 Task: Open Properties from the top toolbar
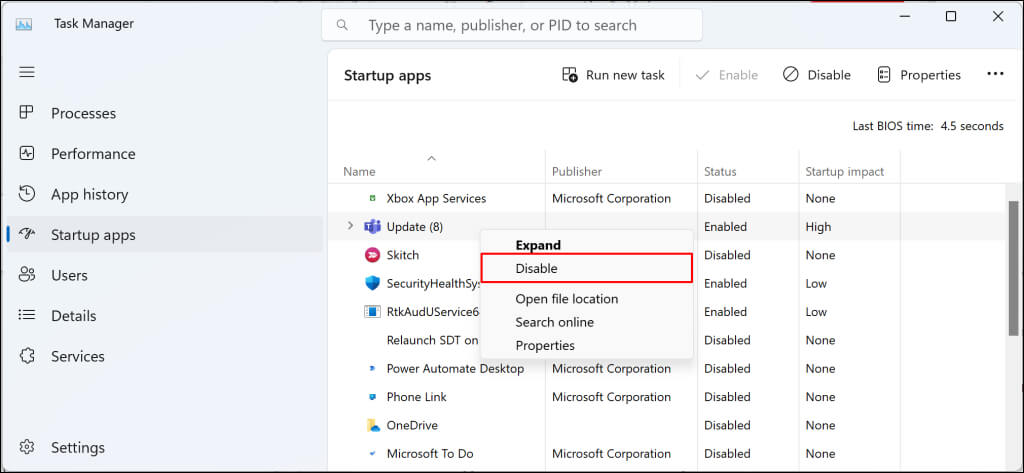[918, 75]
